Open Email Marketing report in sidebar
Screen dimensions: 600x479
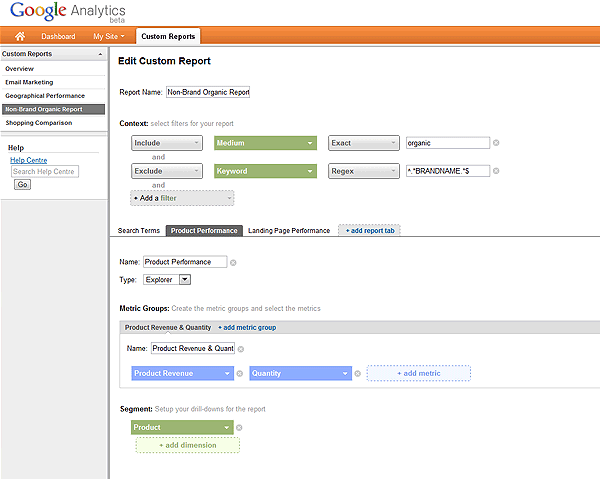tap(29, 82)
